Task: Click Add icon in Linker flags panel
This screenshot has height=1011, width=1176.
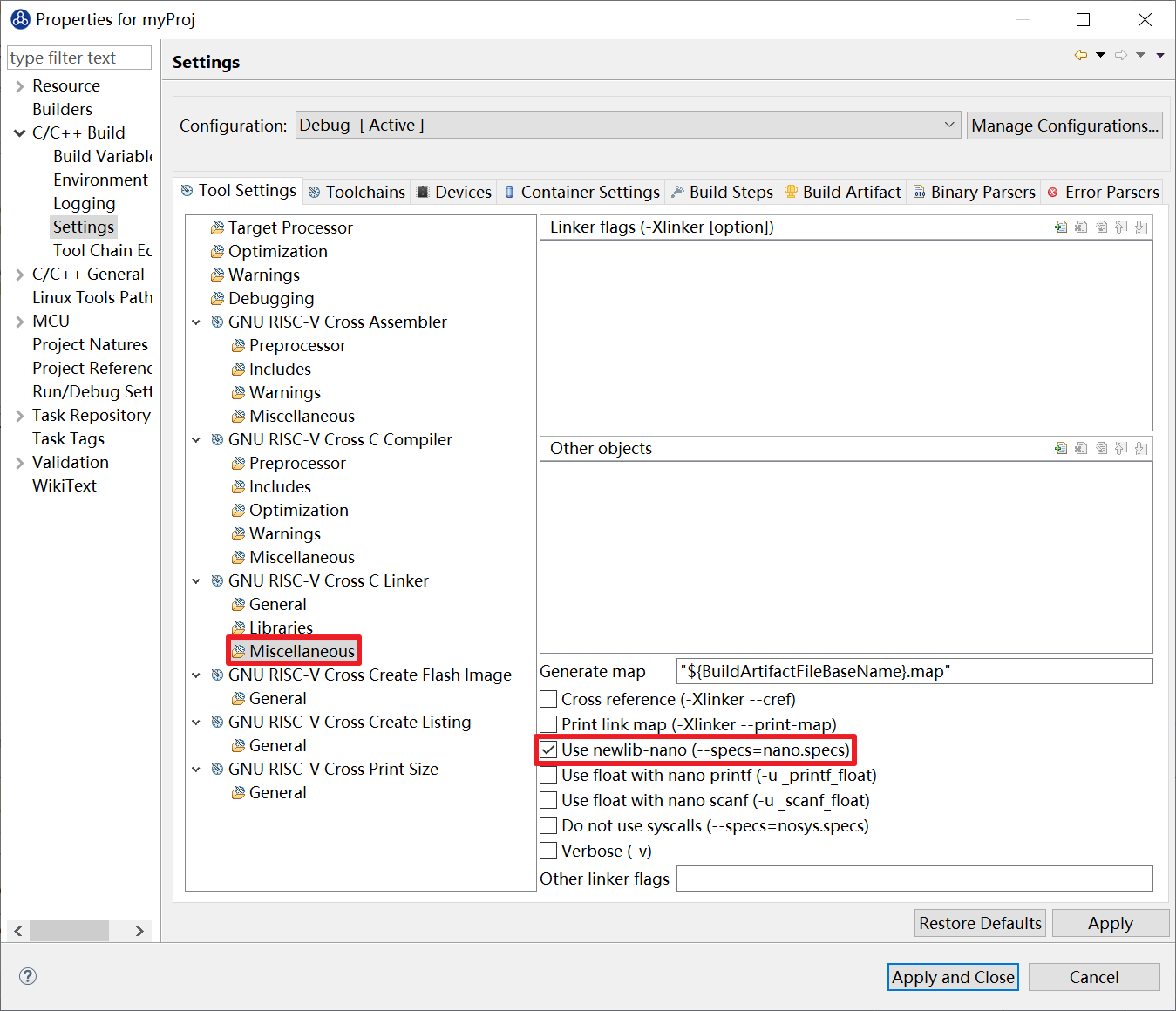Action: tap(1061, 227)
